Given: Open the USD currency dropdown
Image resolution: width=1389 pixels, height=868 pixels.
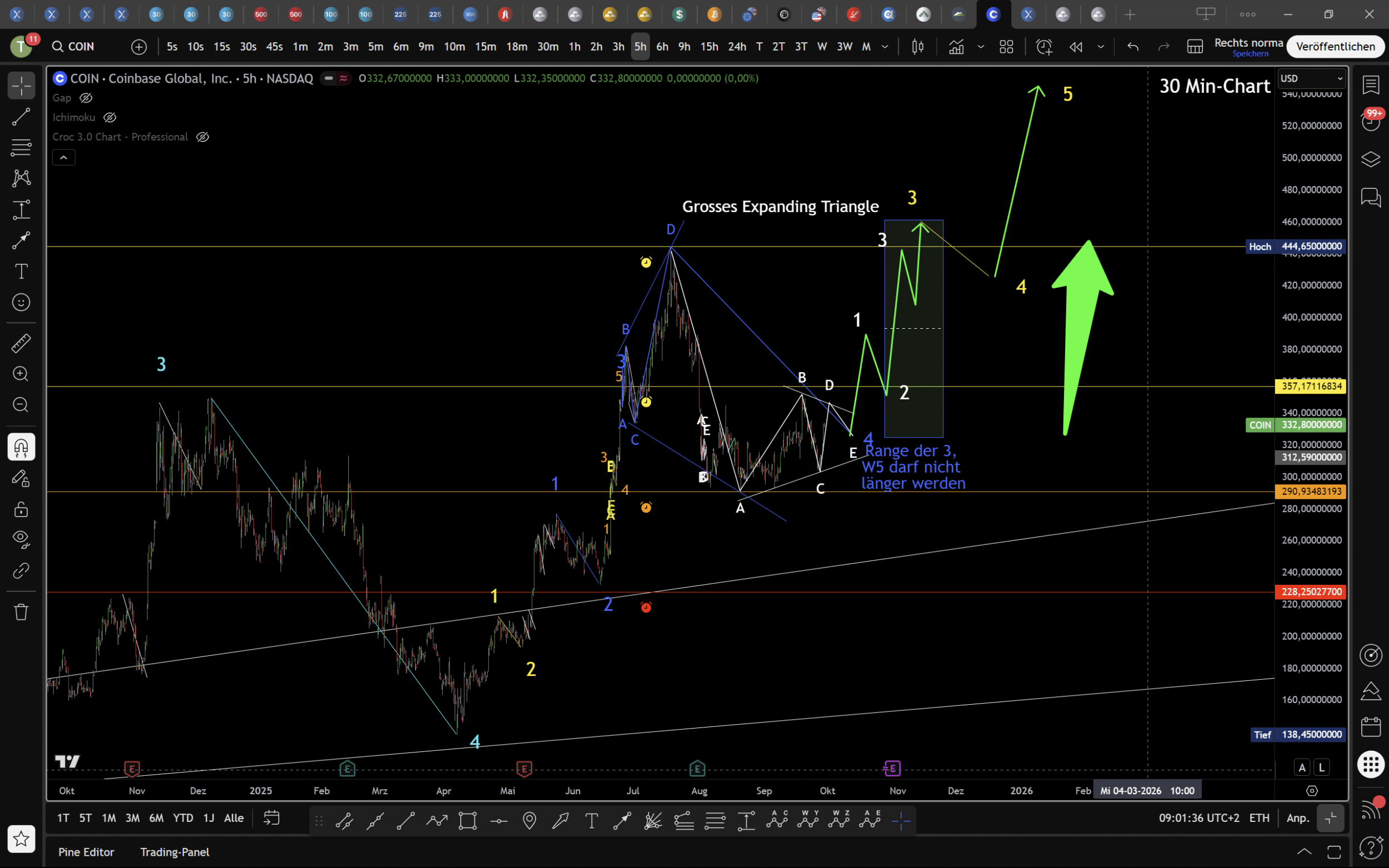Looking at the screenshot, I should pos(1311,79).
